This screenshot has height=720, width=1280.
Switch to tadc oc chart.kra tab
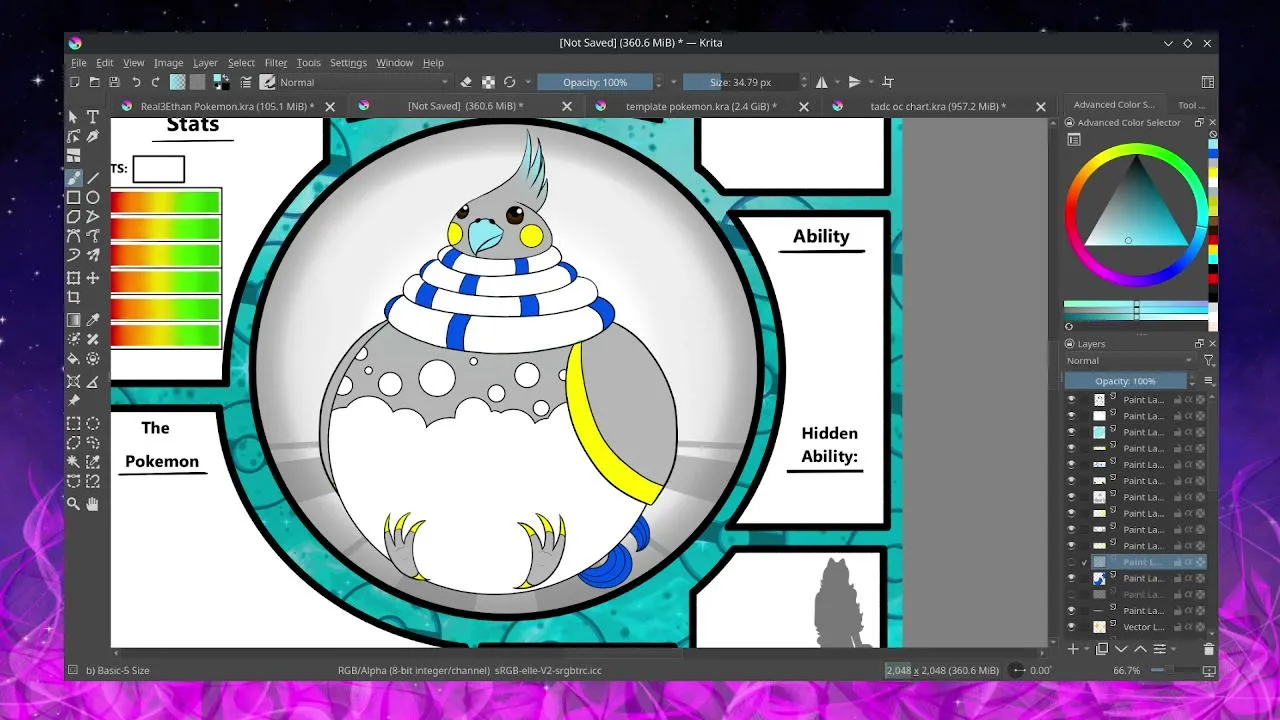(x=938, y=106)
